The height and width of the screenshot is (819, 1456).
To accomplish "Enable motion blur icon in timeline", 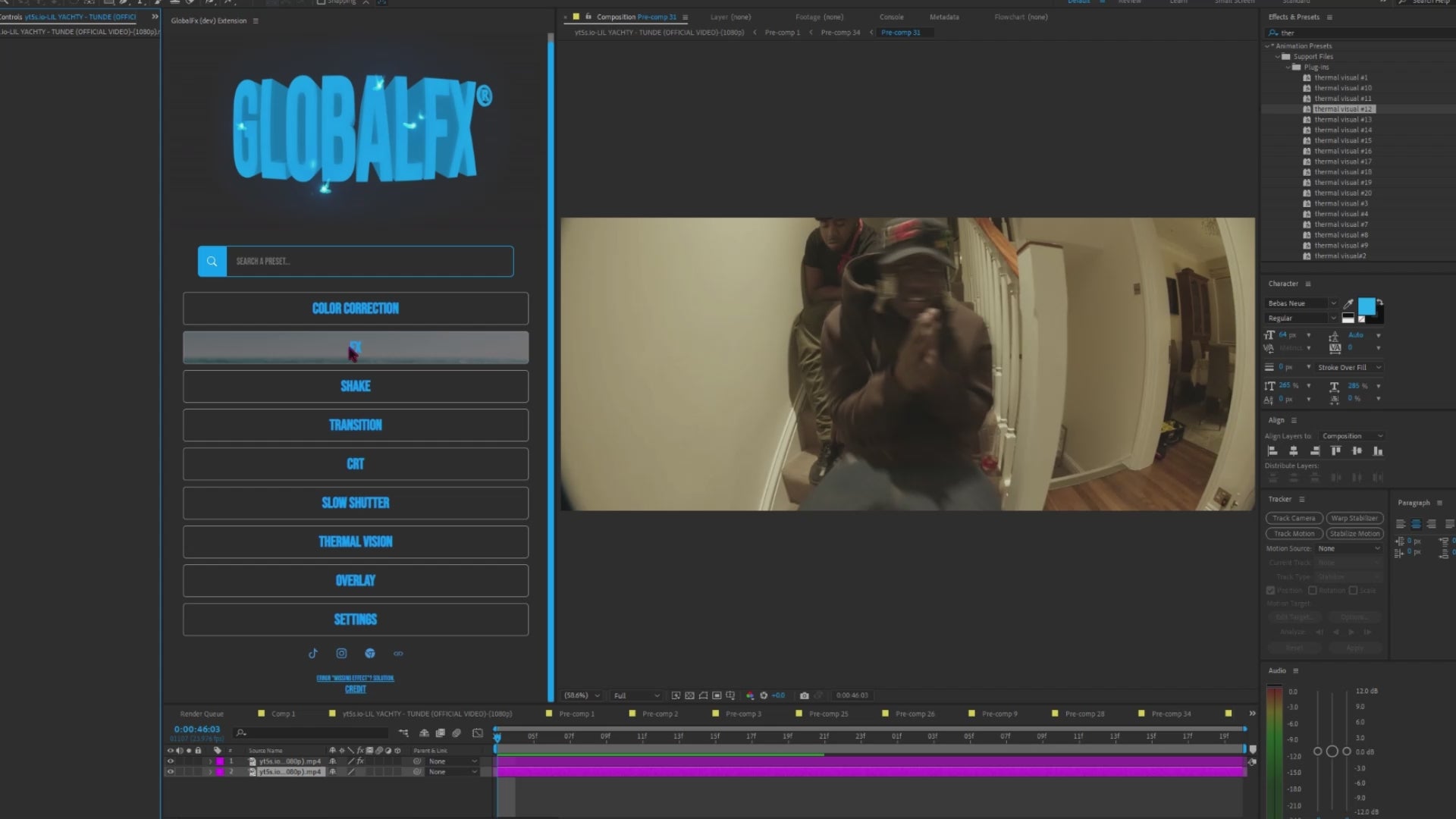I will point(457,733).
